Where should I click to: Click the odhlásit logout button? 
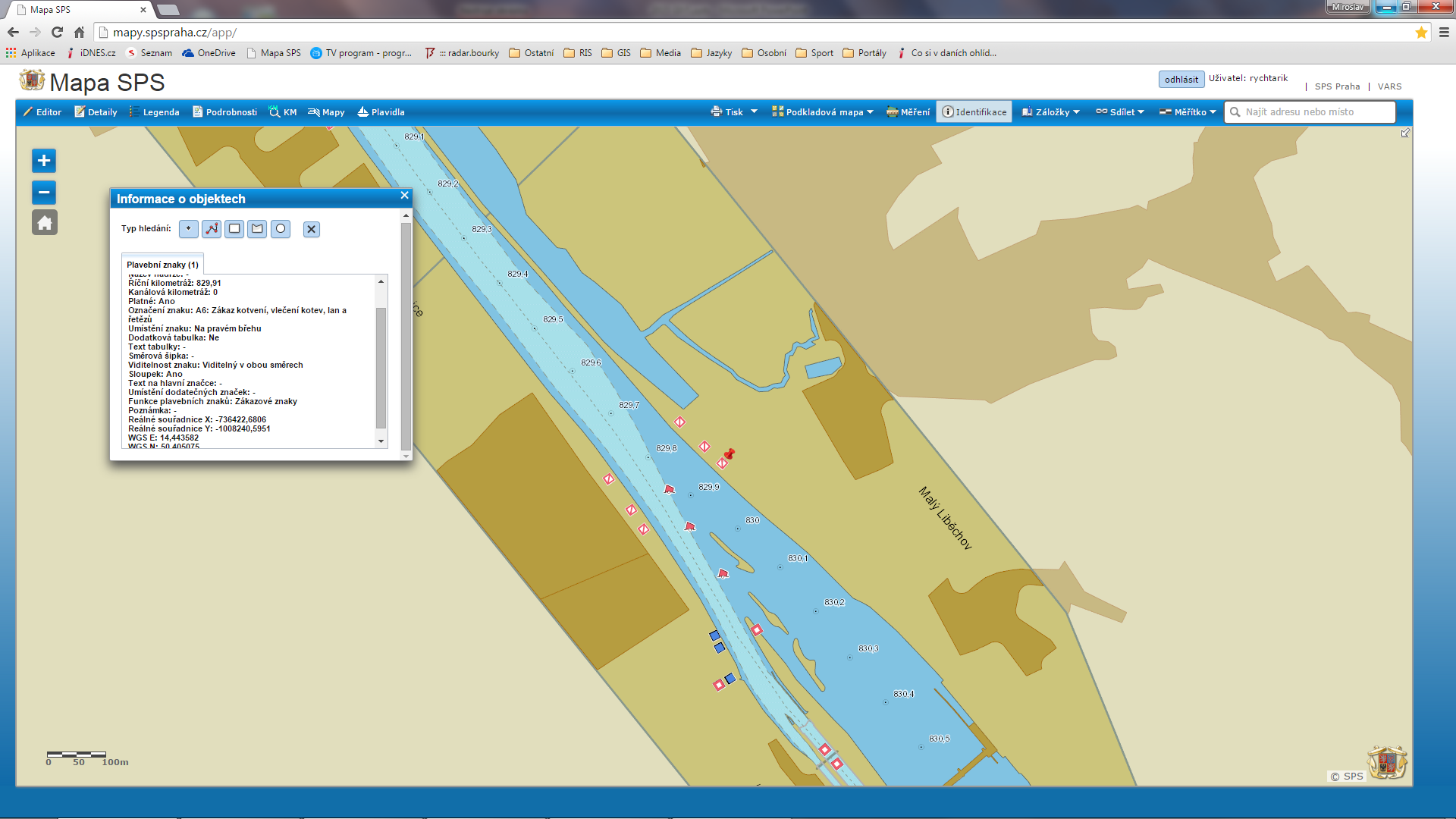(x=1181, y=80)
